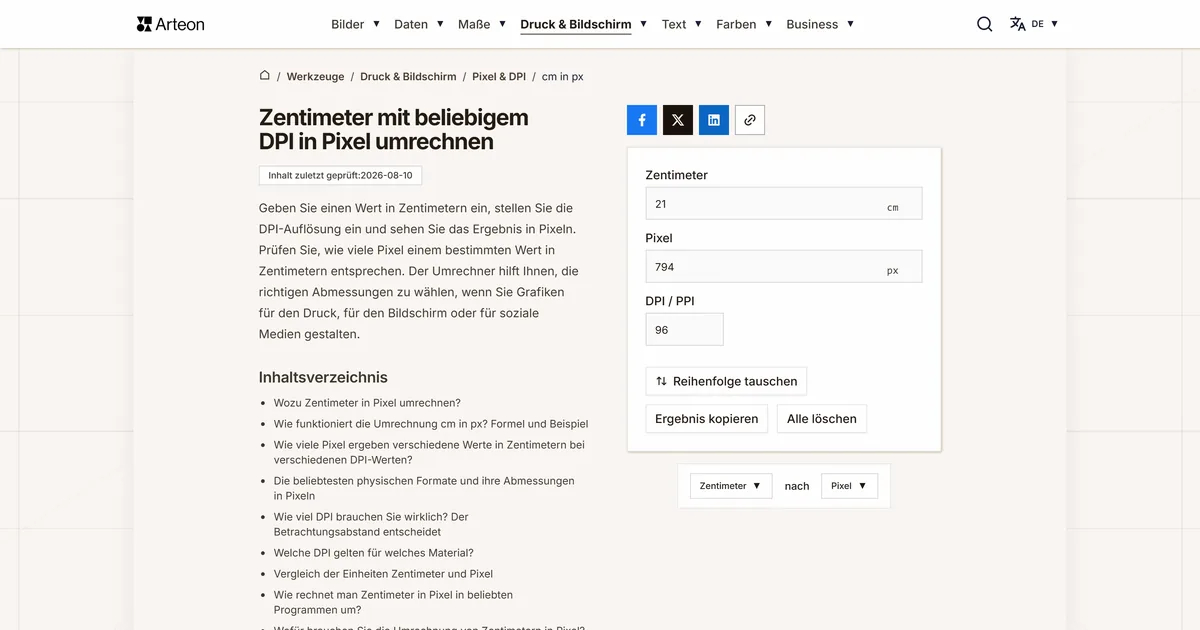Open the search magnifier icon
This screenshot has height=630, width=1200.
[985, 24]
